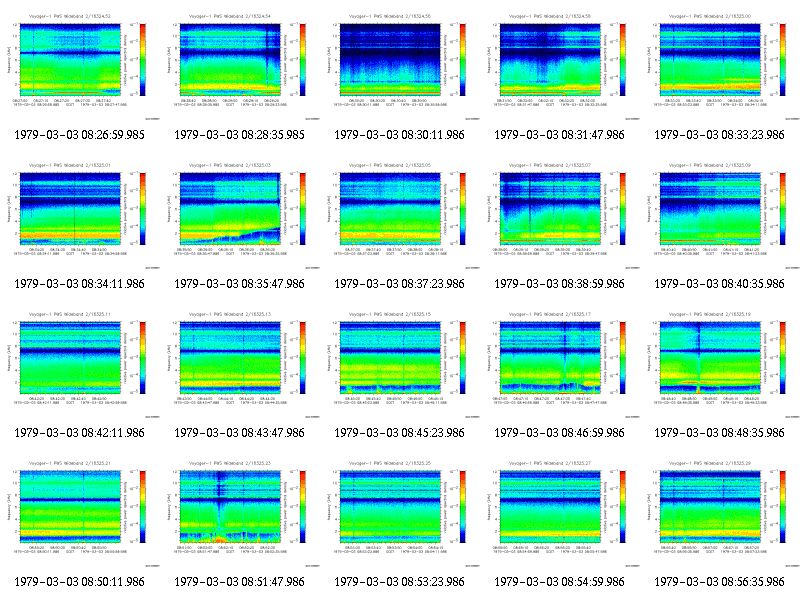Click the caption 1979-03-03 08:38:59.986
This screenshot has height=596, width=800.
pos(559,284)
